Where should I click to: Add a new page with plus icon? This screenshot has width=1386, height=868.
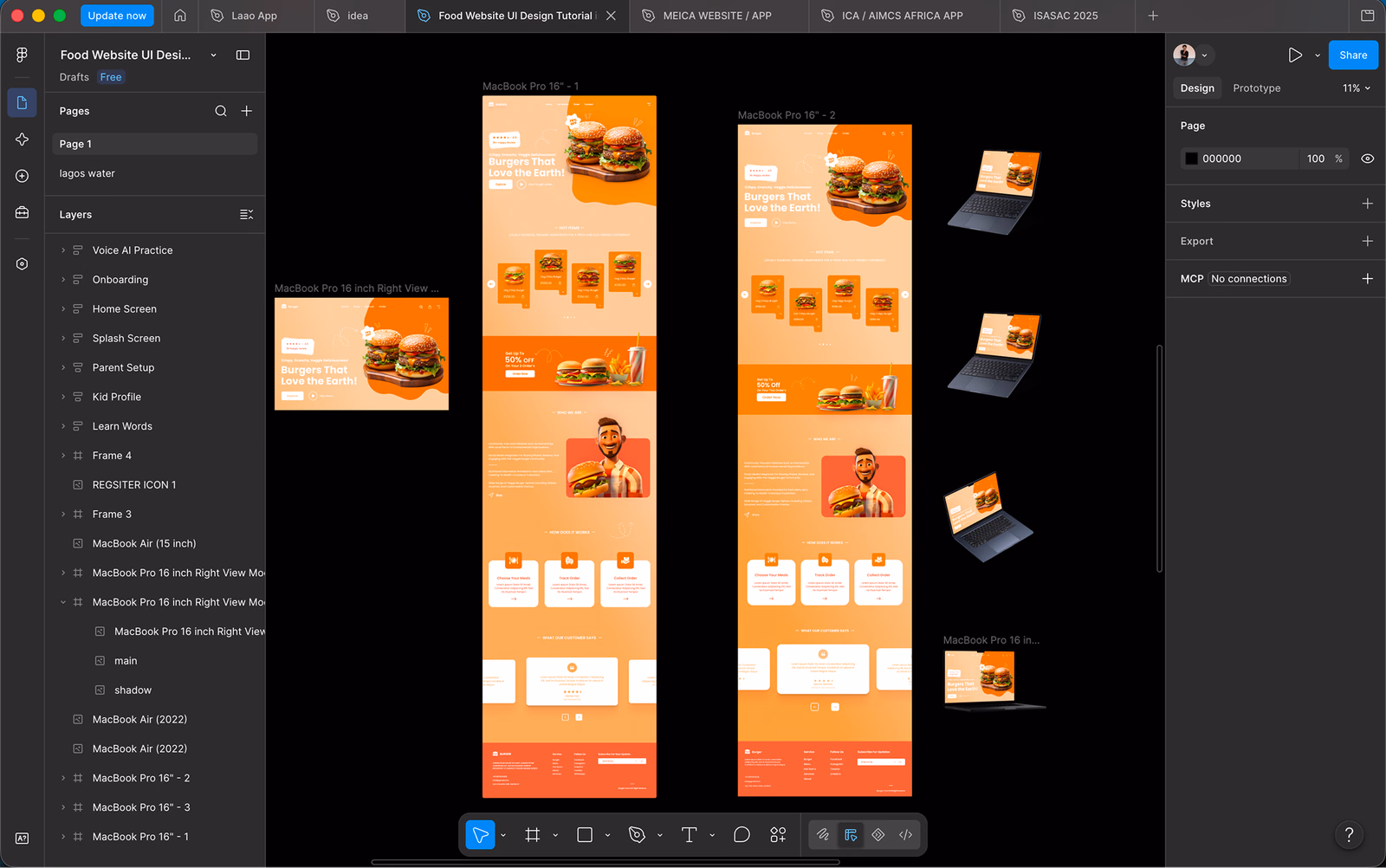[x=247, y=111]
